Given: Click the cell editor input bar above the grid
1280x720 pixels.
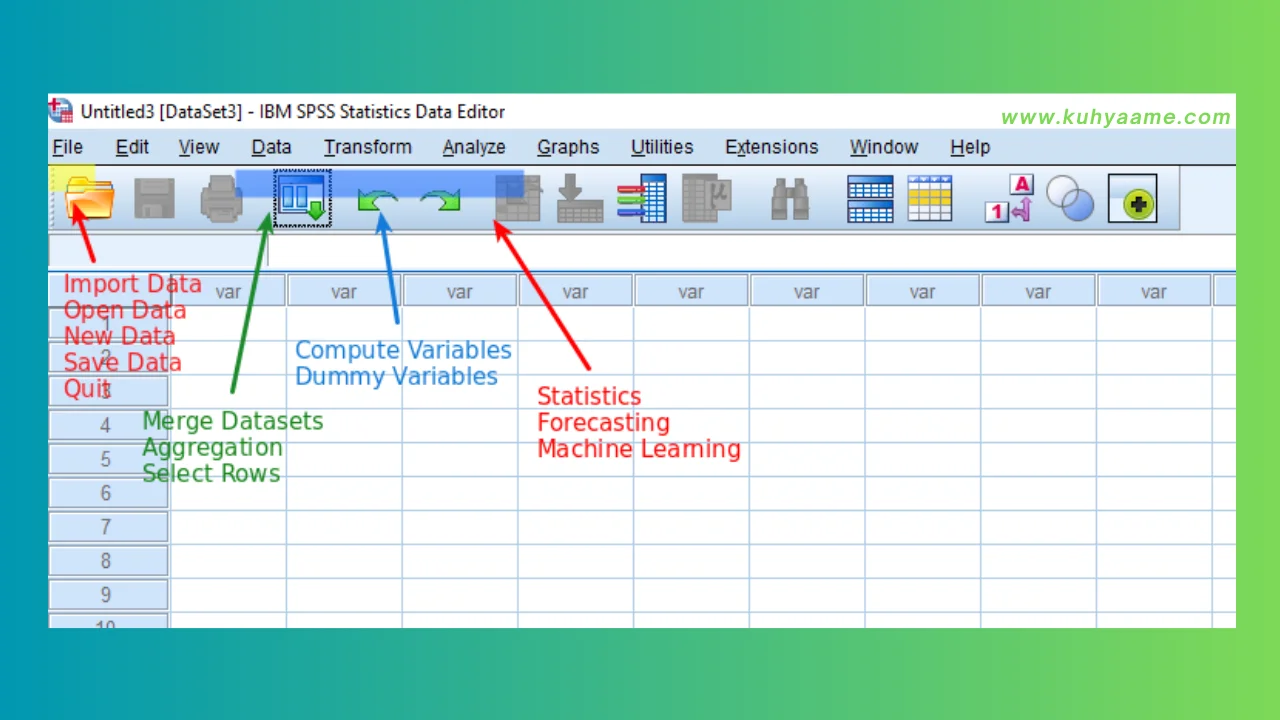Looking at the screenshot, I should pos(751,251).
